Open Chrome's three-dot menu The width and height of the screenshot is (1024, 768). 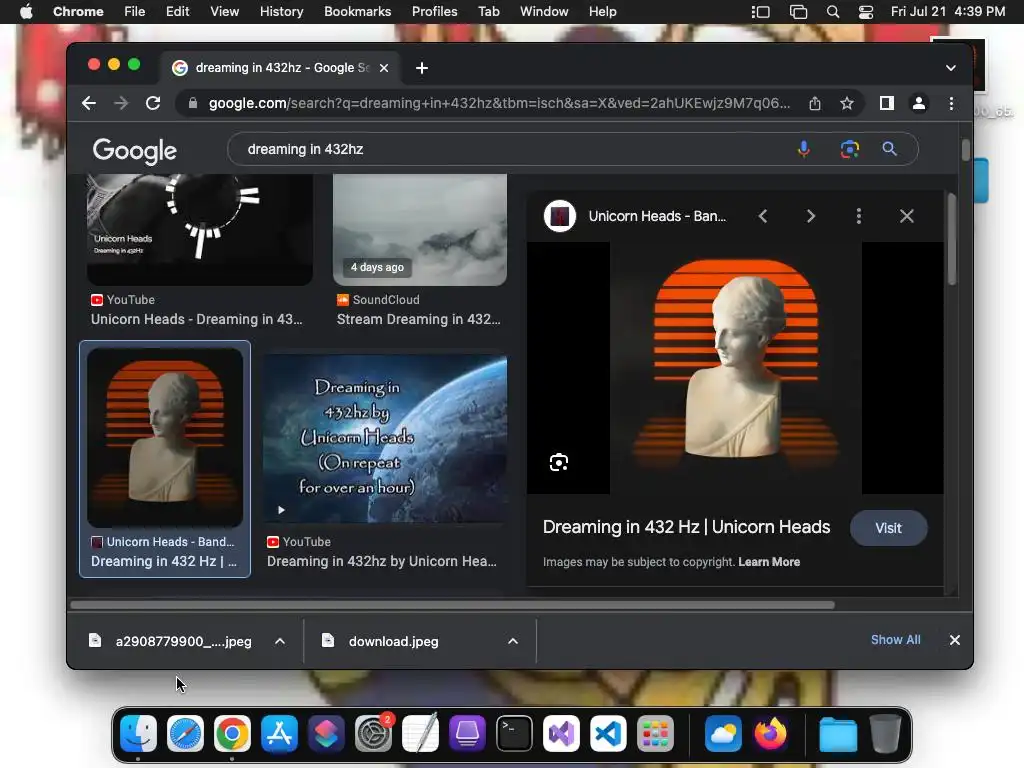click(952, 103)
